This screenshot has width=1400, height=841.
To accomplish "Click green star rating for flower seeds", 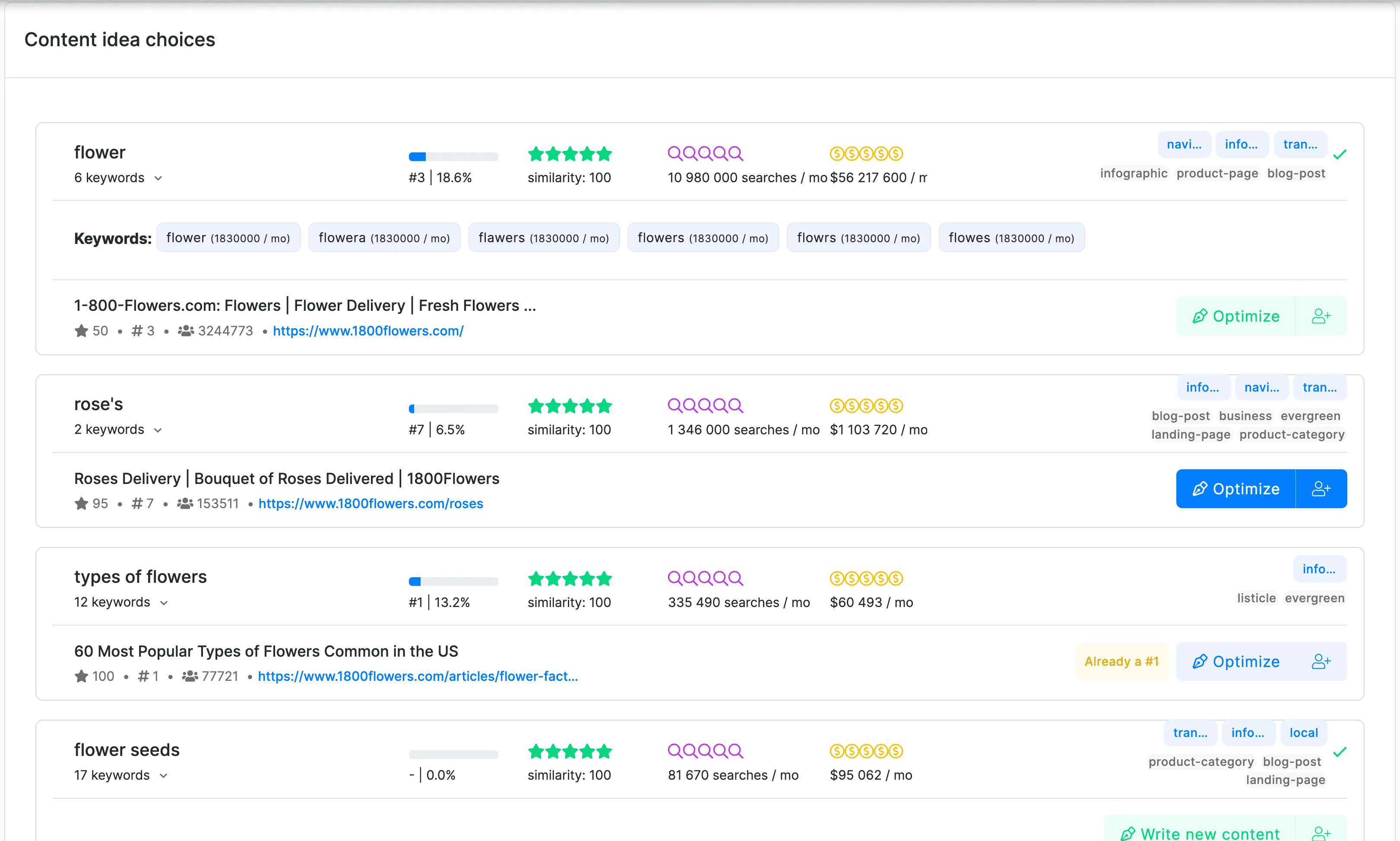I will click(570, 752).
